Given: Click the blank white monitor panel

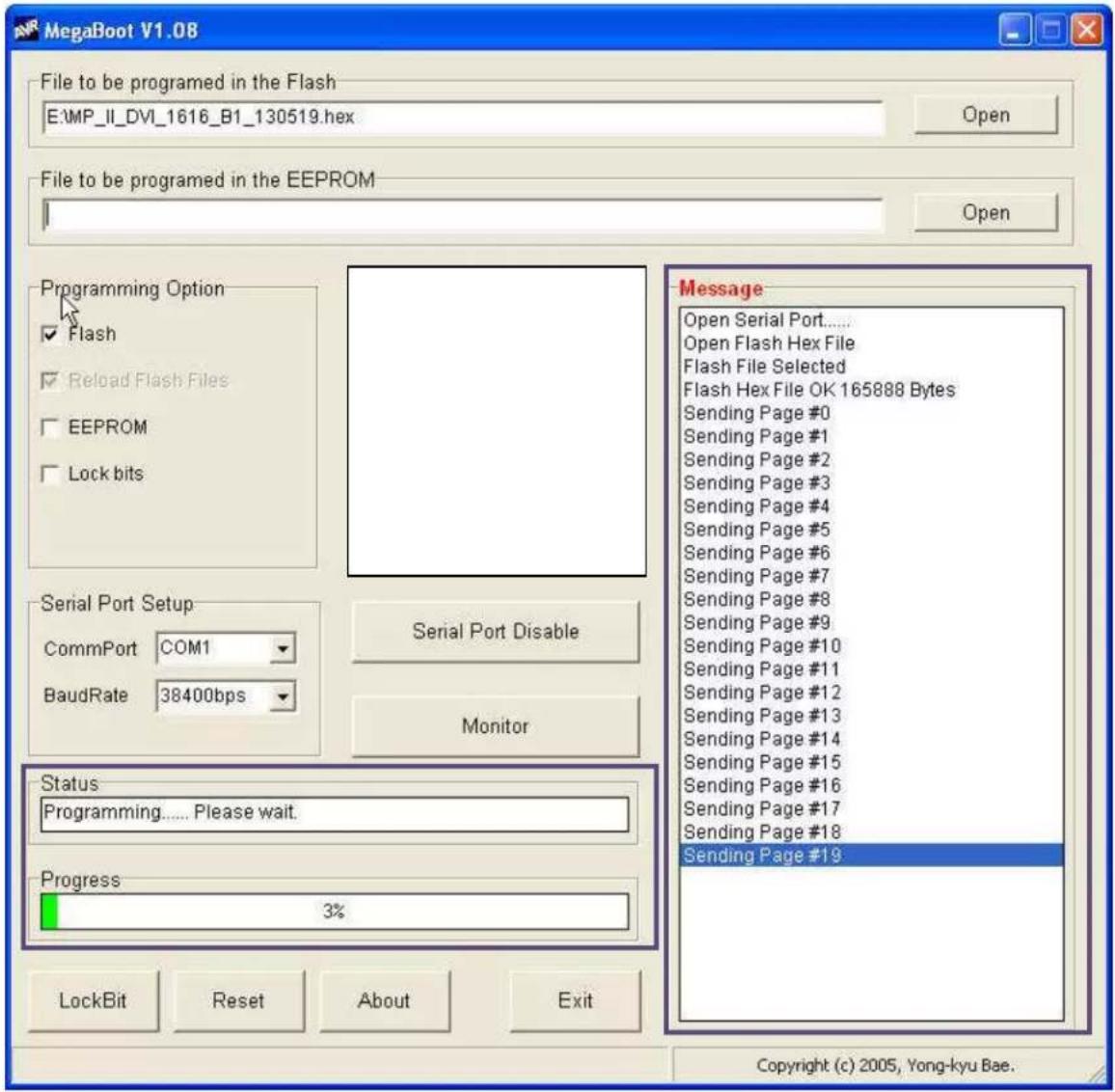Looking at the screenshot, I should [x=497, y=422].
